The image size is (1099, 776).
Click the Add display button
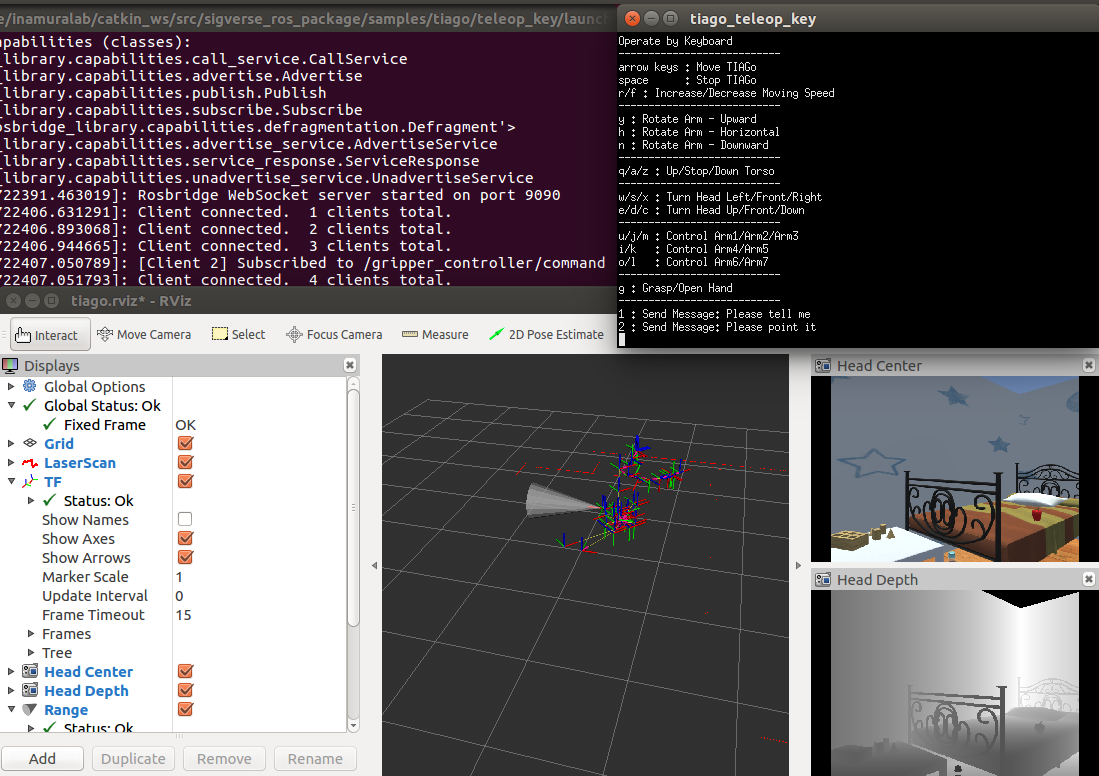43,759
